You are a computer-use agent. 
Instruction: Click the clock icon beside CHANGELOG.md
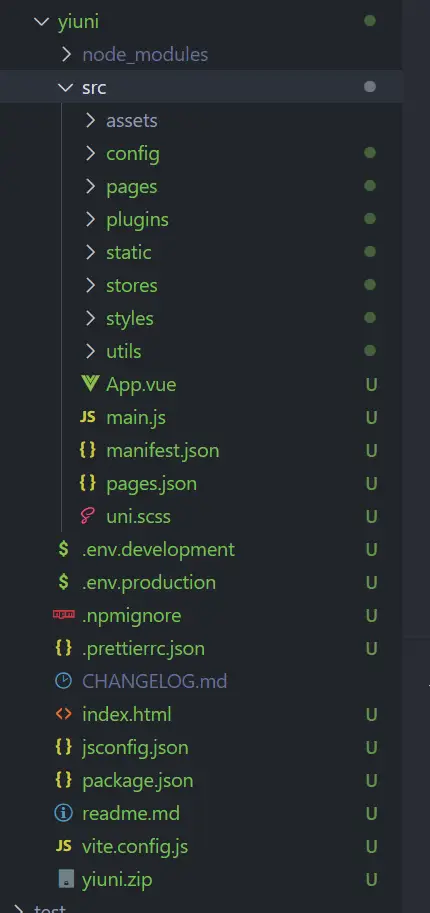[x=64, y=681]
